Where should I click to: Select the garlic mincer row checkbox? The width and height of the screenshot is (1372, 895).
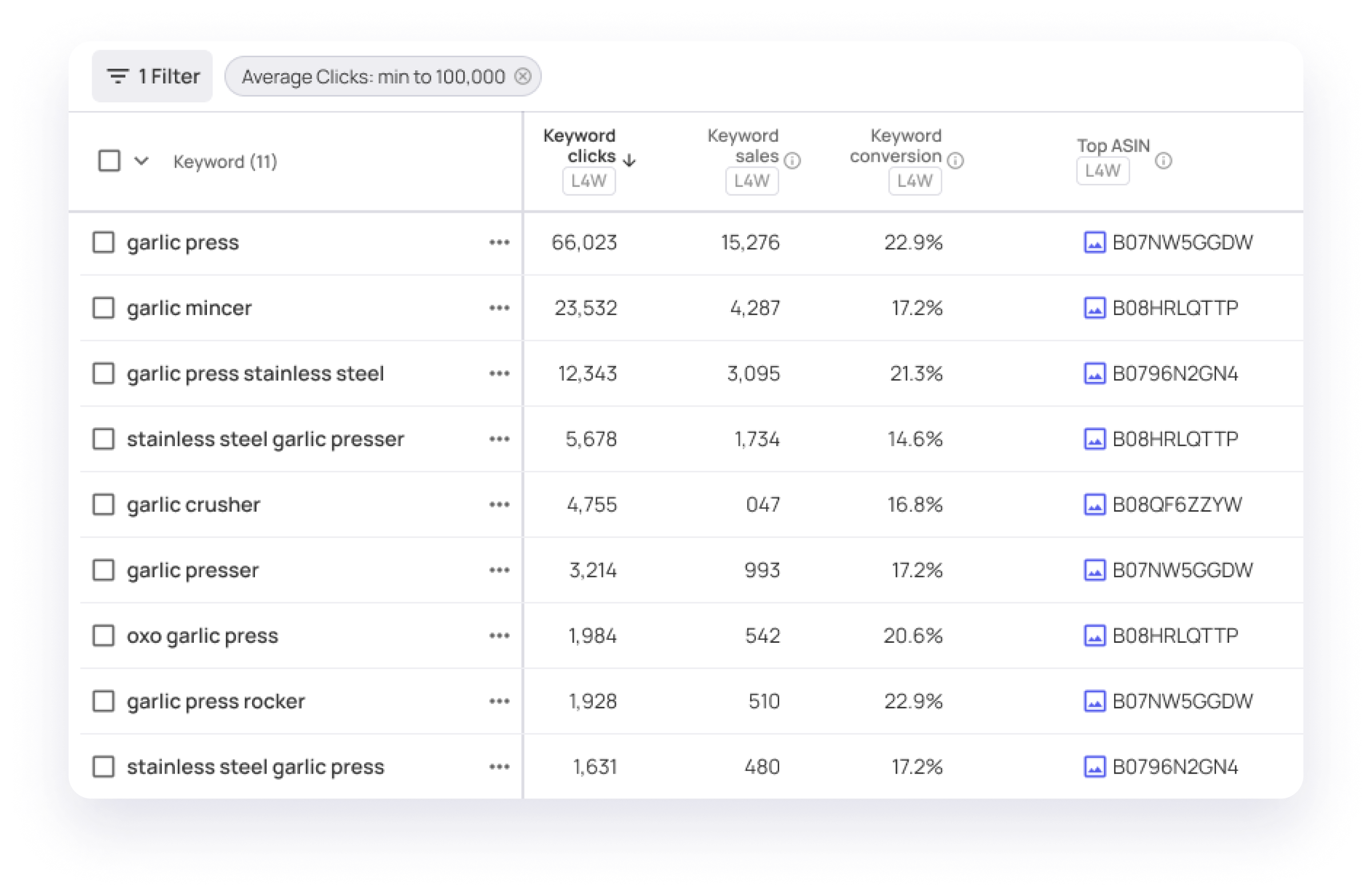coord(104,308)
